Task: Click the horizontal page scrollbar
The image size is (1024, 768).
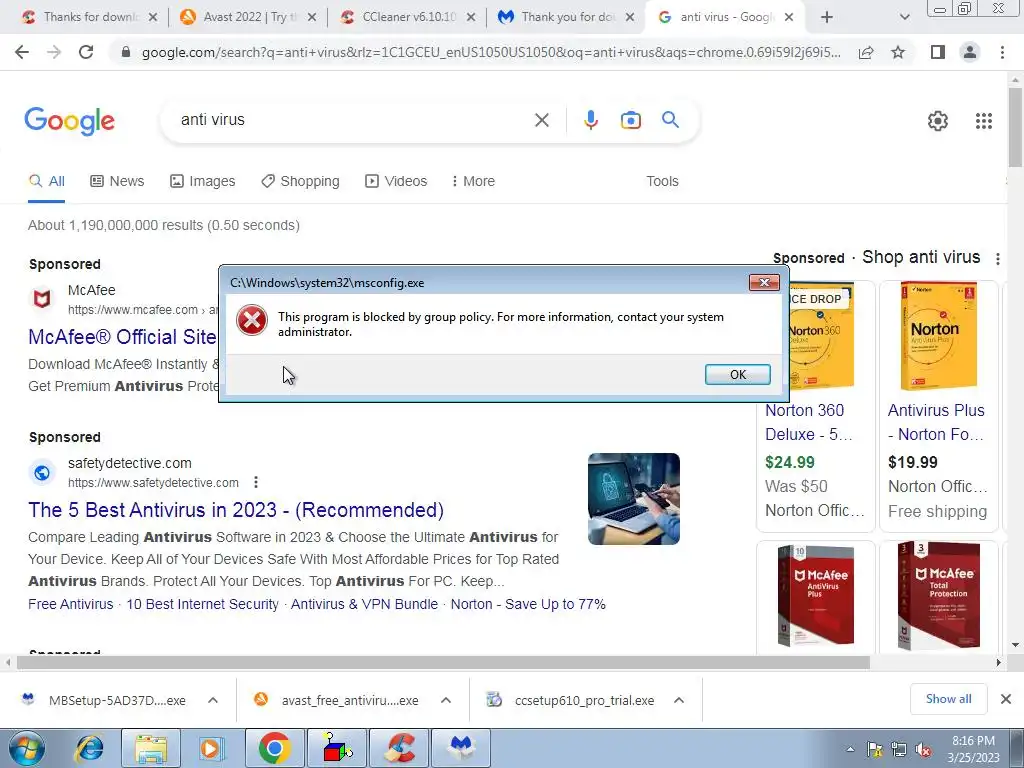Action: click(x=443, y=662)
